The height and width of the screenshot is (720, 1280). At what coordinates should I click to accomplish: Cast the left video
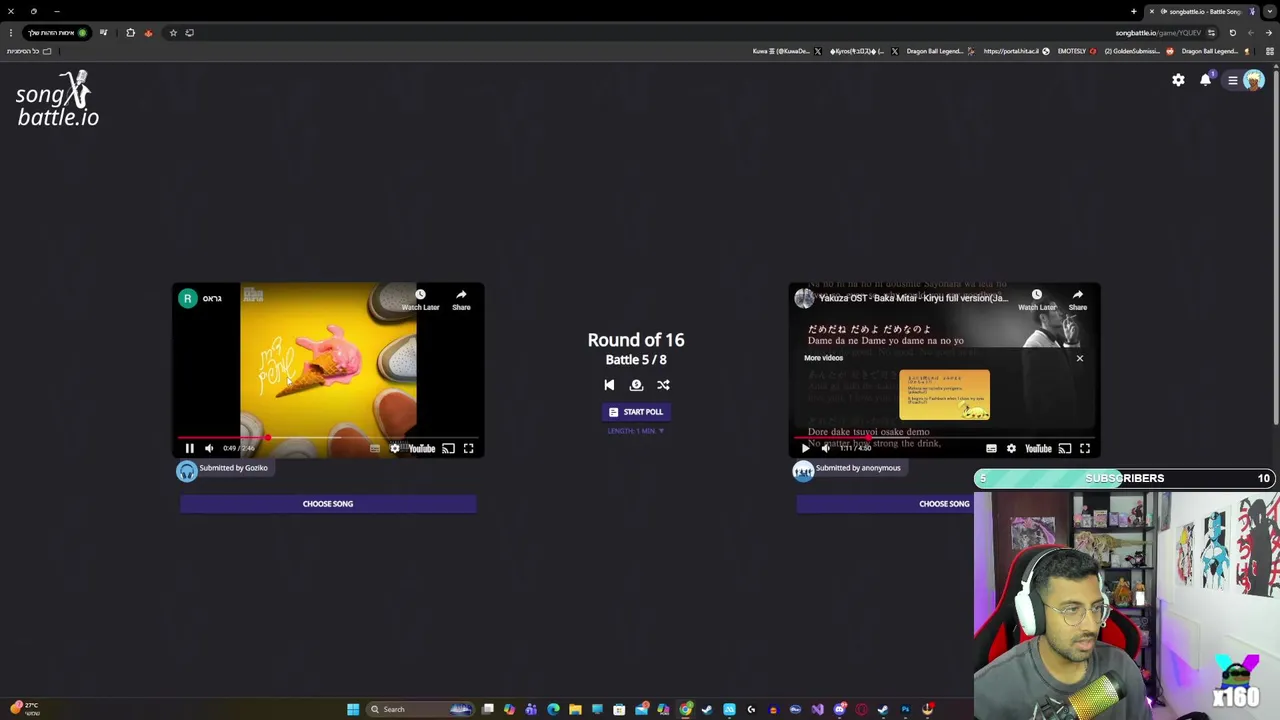point(449,449)
